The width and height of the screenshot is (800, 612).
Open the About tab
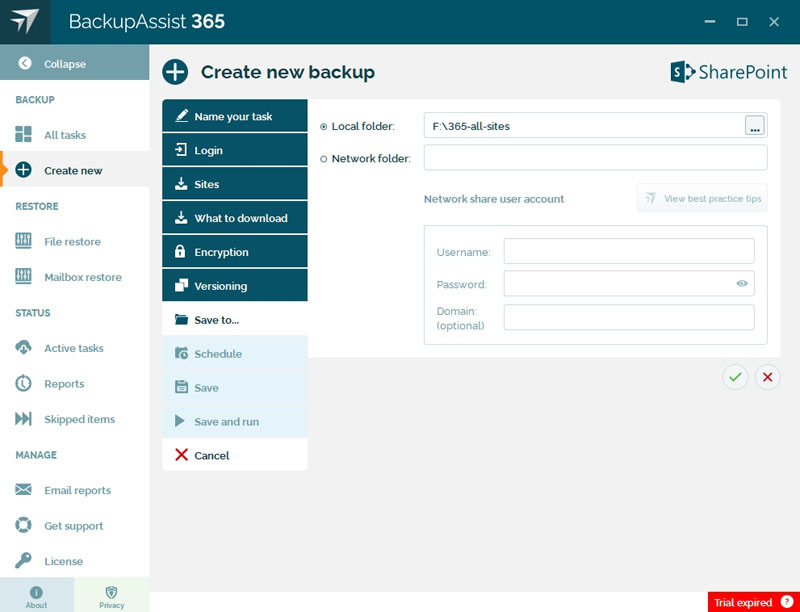[x=37, y=596]
